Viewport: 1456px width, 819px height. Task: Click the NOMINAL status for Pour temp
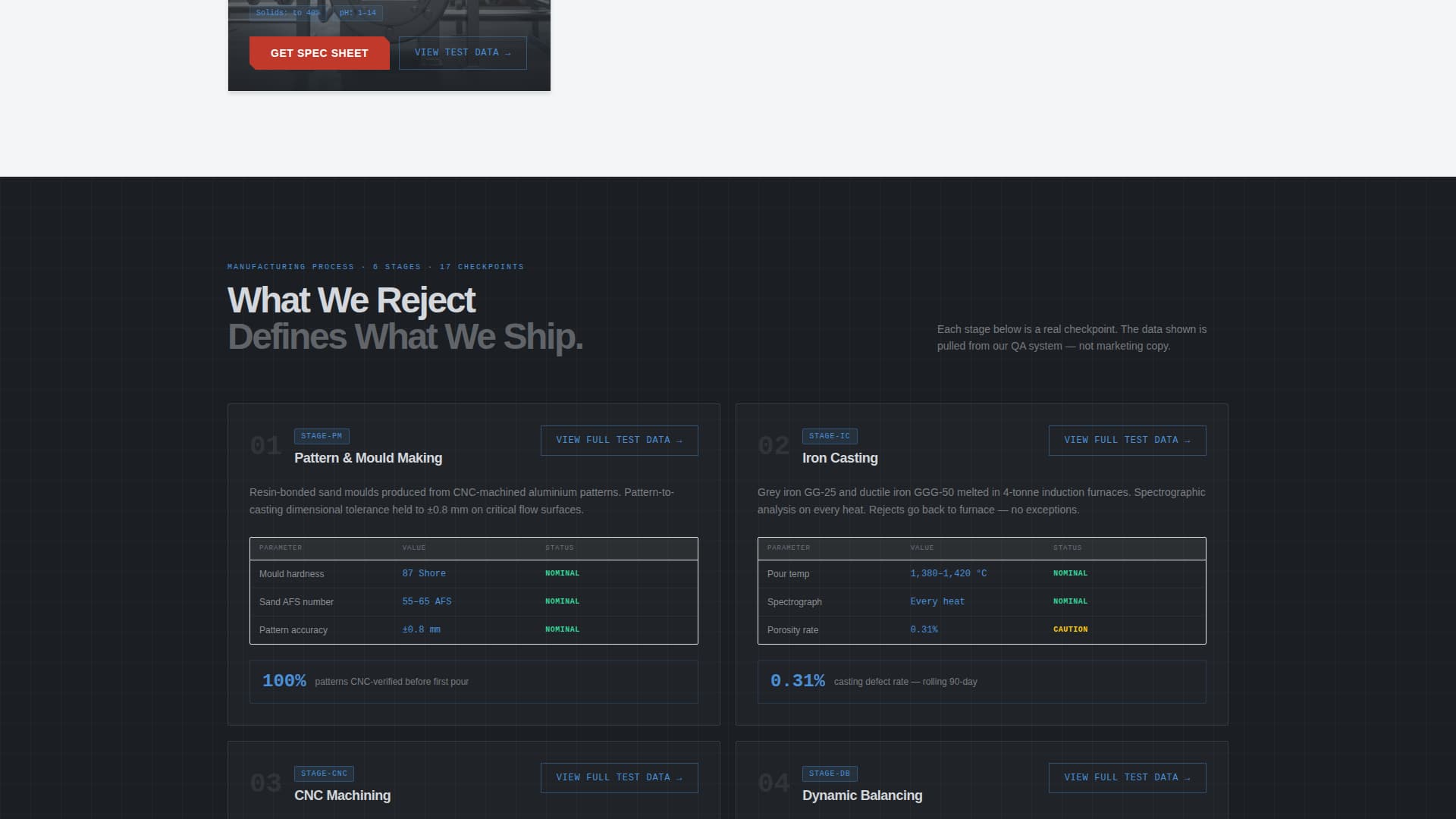(x=1070, y=573)
